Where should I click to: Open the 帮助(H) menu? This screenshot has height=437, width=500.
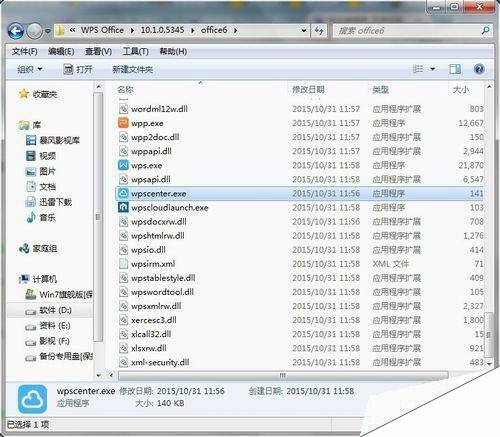173,51
